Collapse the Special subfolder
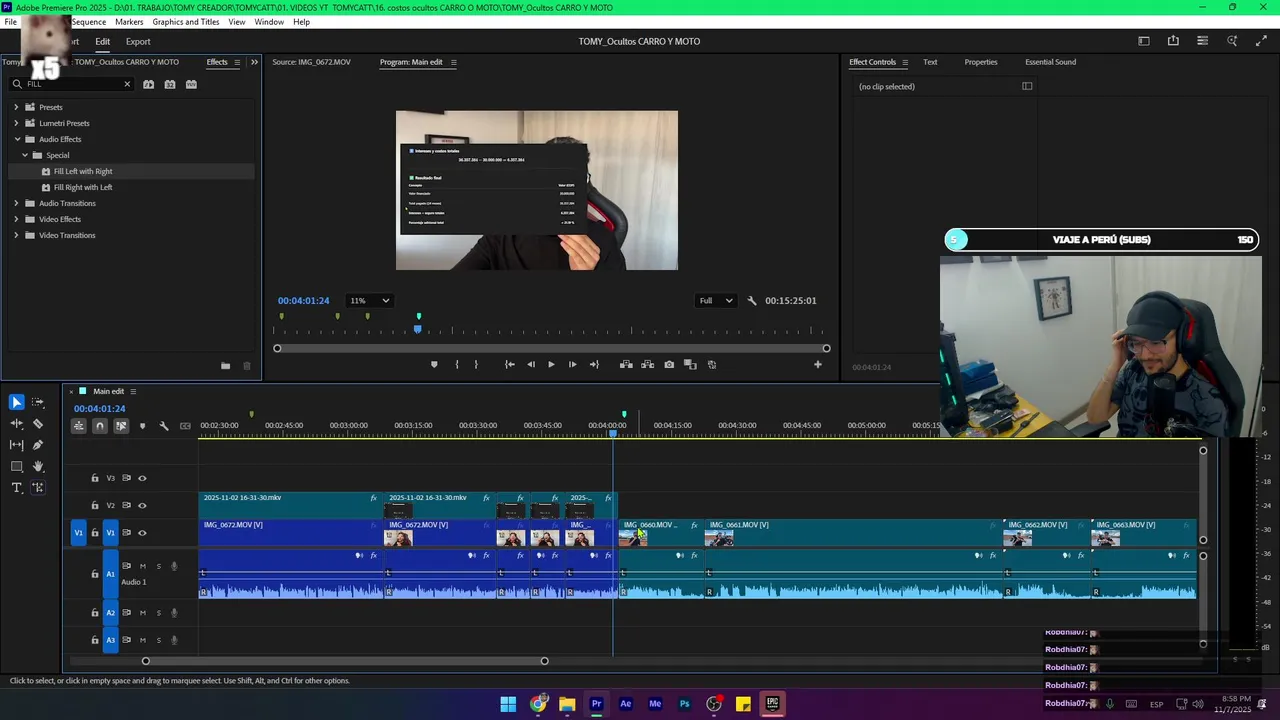This screenshot has height=720, width=1280. (x=25, y=155)
